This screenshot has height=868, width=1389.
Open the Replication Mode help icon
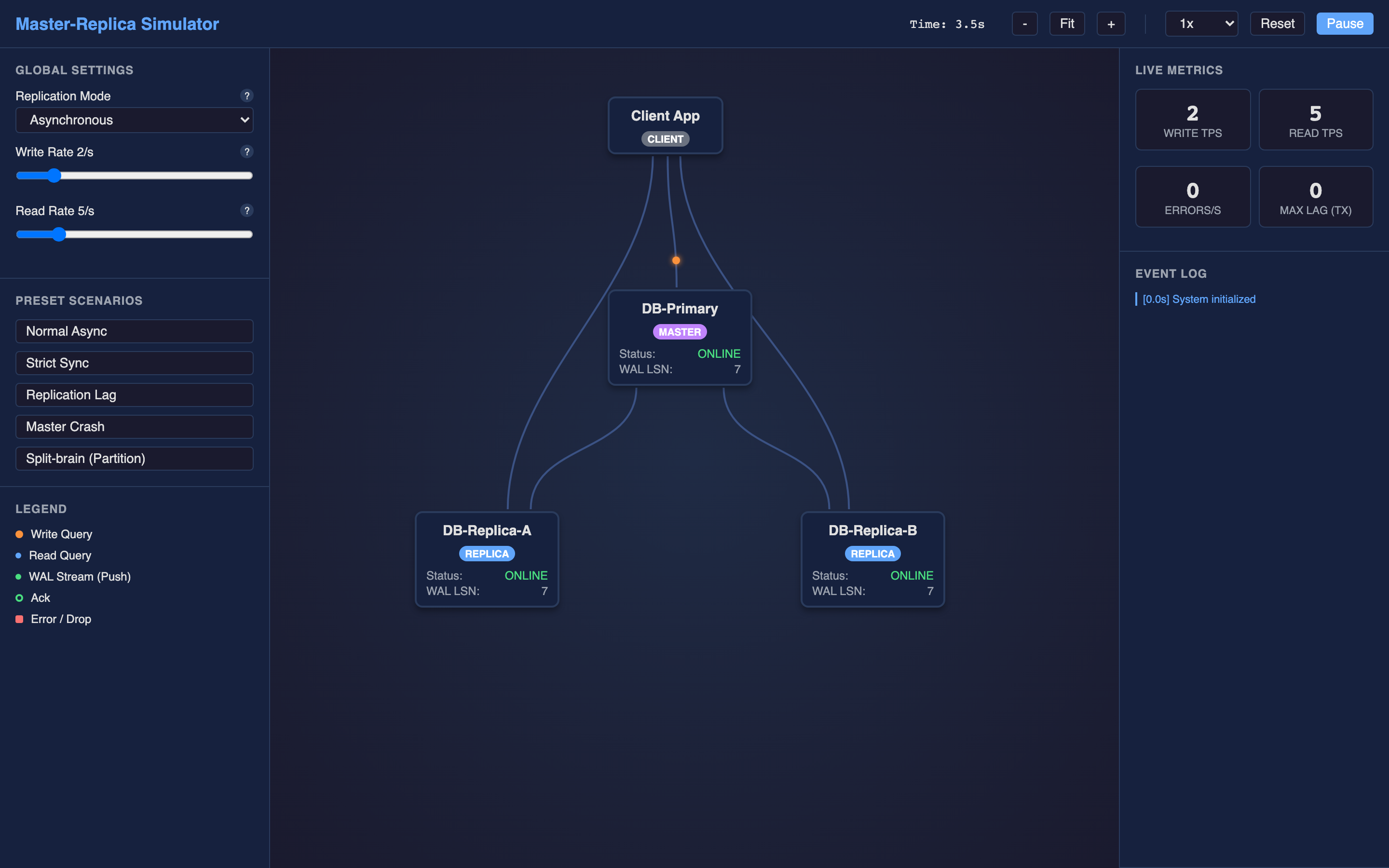(x=247, y=96)
